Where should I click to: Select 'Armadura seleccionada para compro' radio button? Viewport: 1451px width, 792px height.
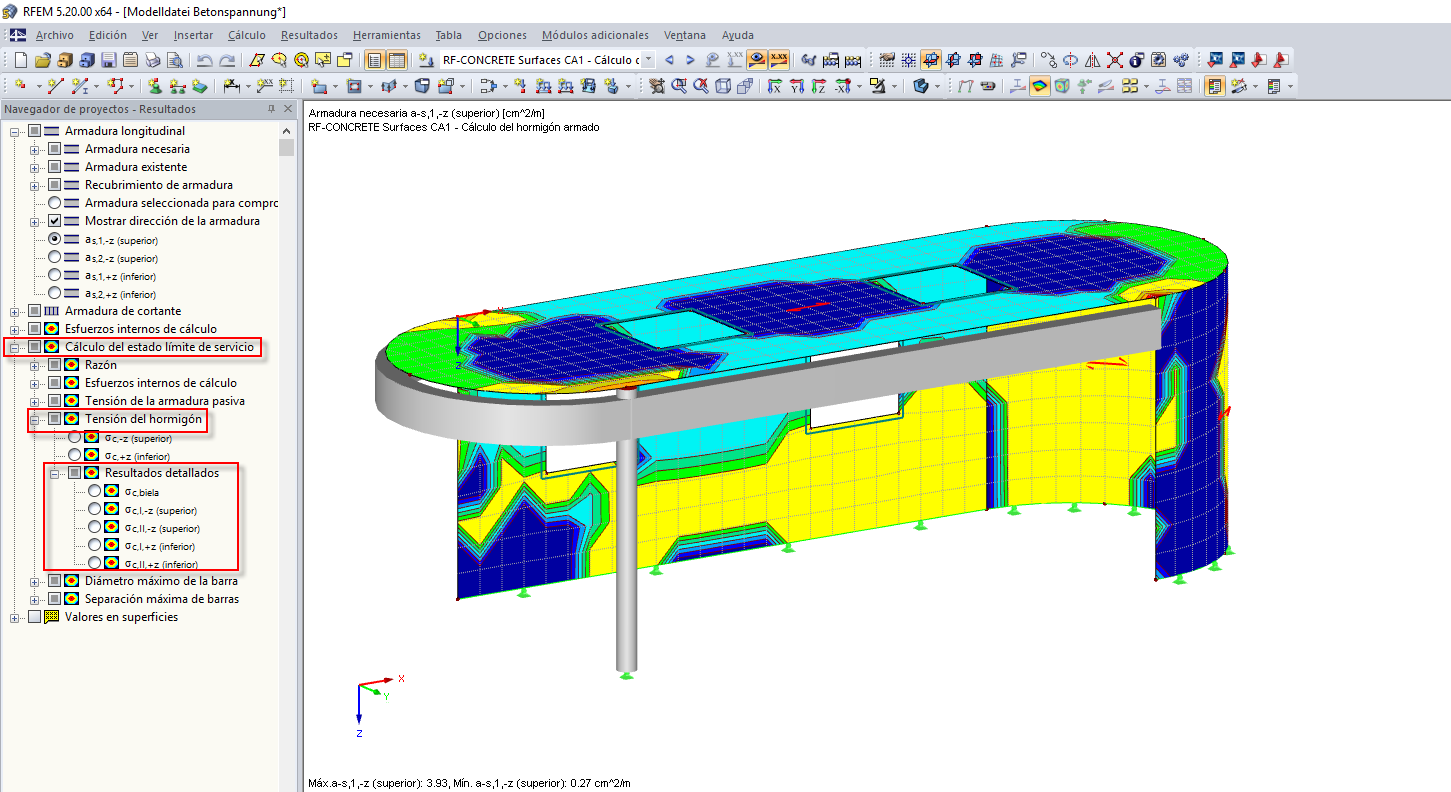[55, 203]
